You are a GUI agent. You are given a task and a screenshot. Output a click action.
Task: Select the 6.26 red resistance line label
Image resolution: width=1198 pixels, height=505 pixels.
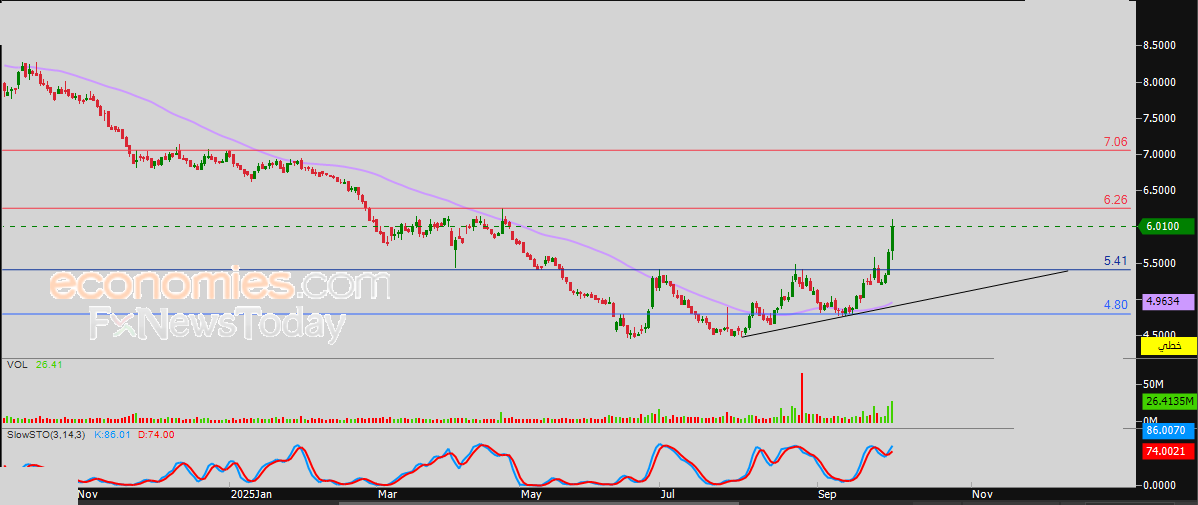click(1115, 200)
